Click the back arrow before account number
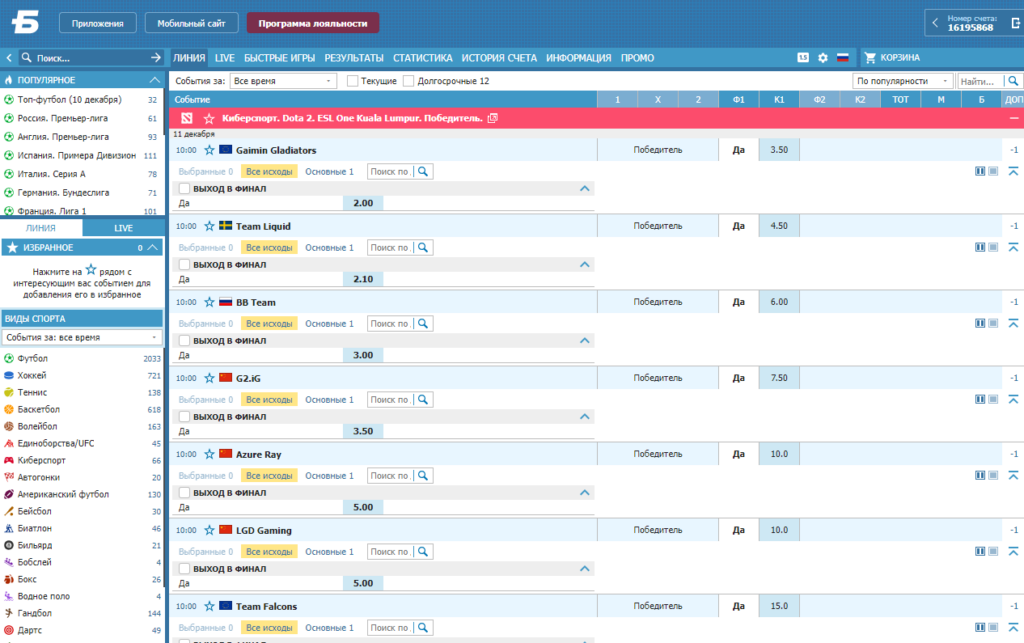This screenshot has height=643, width=1024. [935, 23]
